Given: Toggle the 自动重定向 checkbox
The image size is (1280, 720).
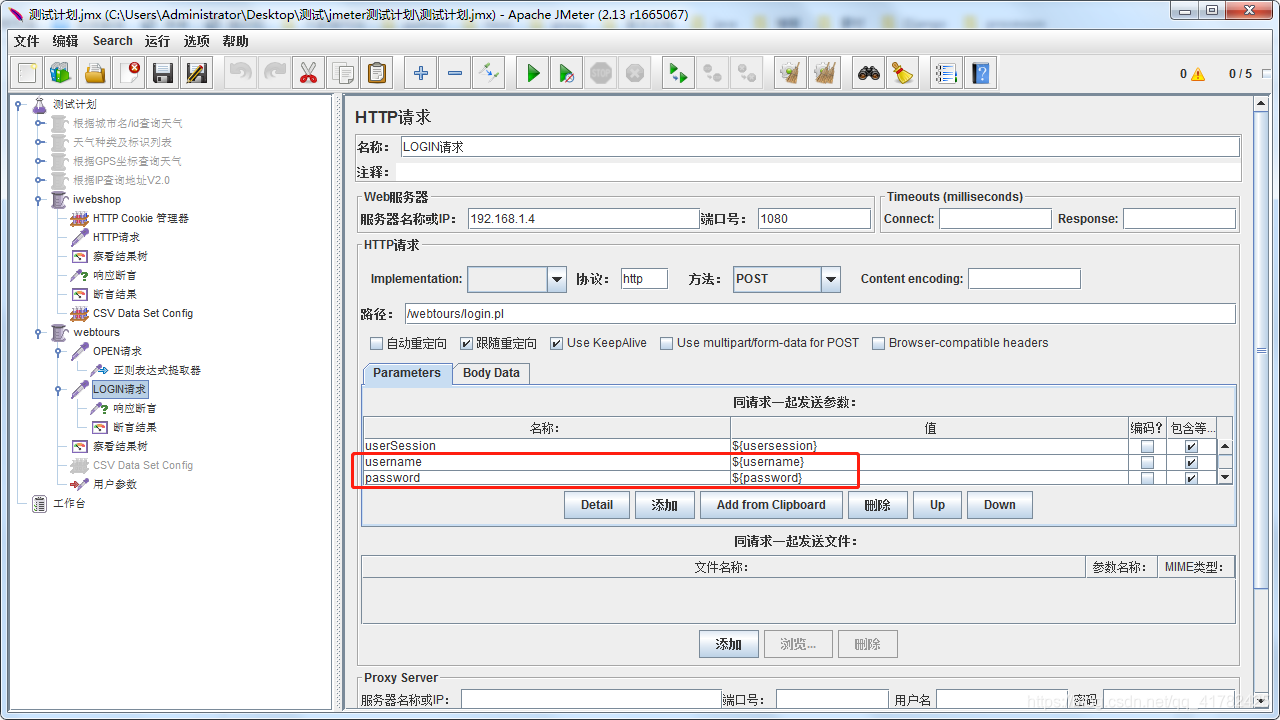Looking at the screenshot, I should [x=377, y=343].
